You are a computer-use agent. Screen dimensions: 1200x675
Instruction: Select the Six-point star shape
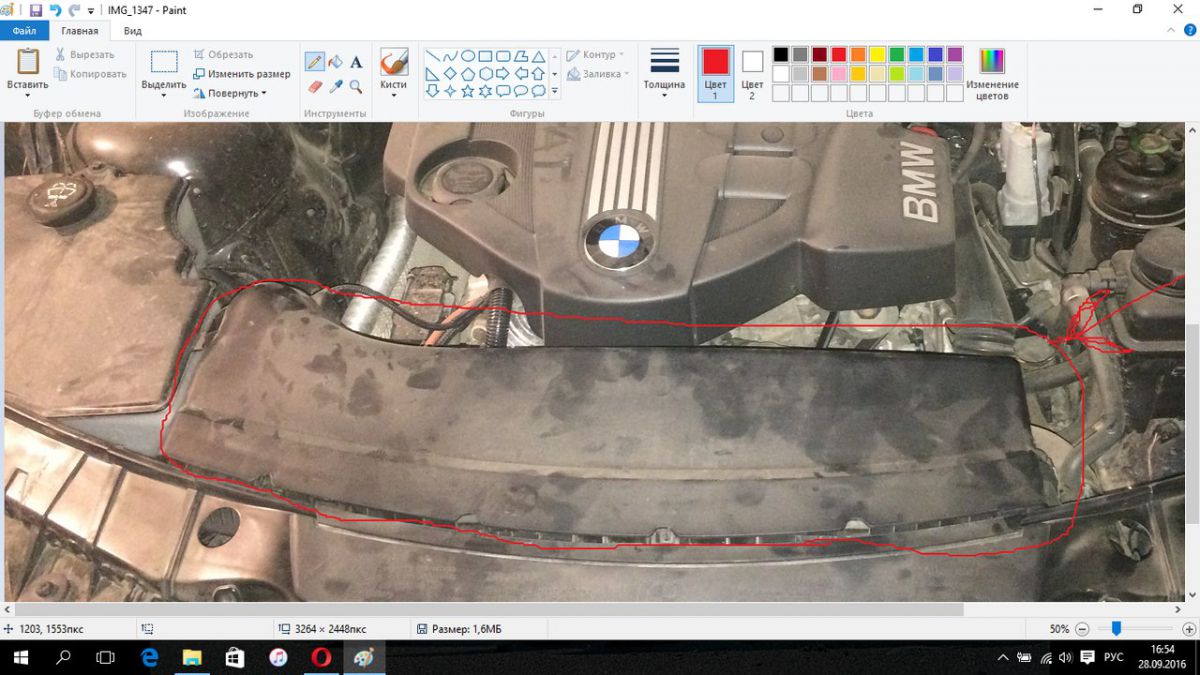[x=485, y=91]
